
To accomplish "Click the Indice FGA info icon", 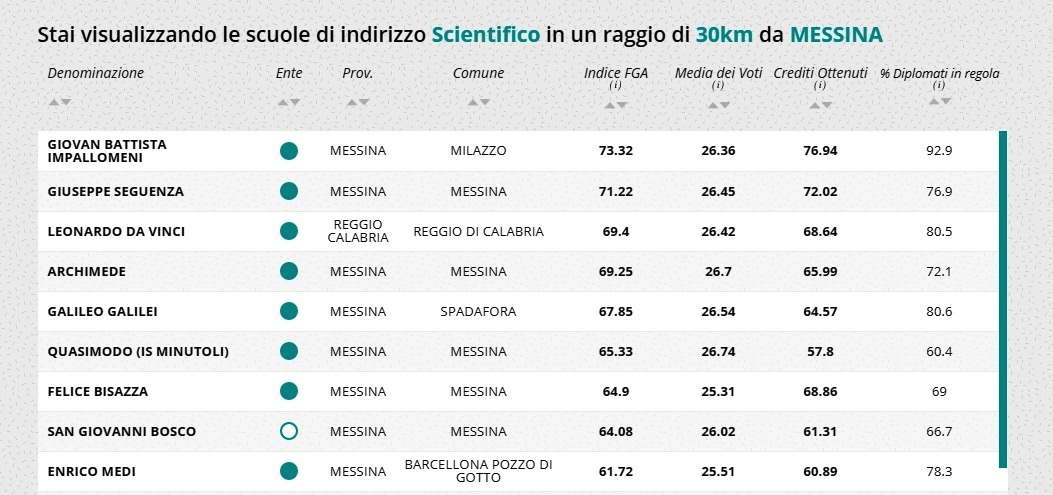I will point(616,86).
